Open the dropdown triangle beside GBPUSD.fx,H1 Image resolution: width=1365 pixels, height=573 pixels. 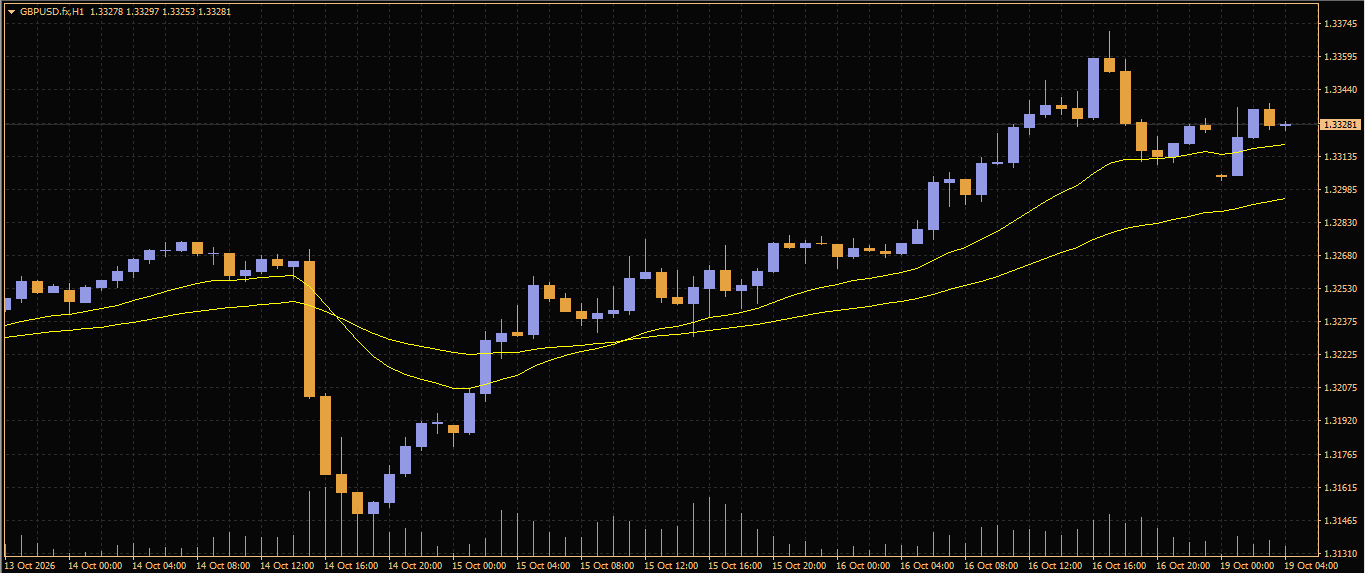(11, 12)
